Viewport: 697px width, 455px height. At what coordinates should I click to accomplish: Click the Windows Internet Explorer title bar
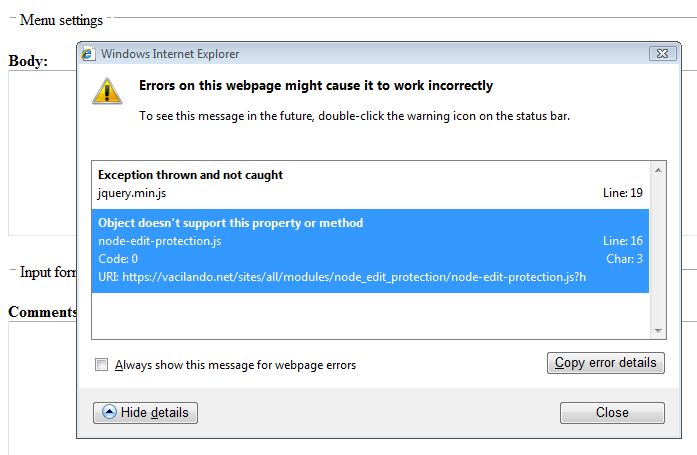(365, 54)
